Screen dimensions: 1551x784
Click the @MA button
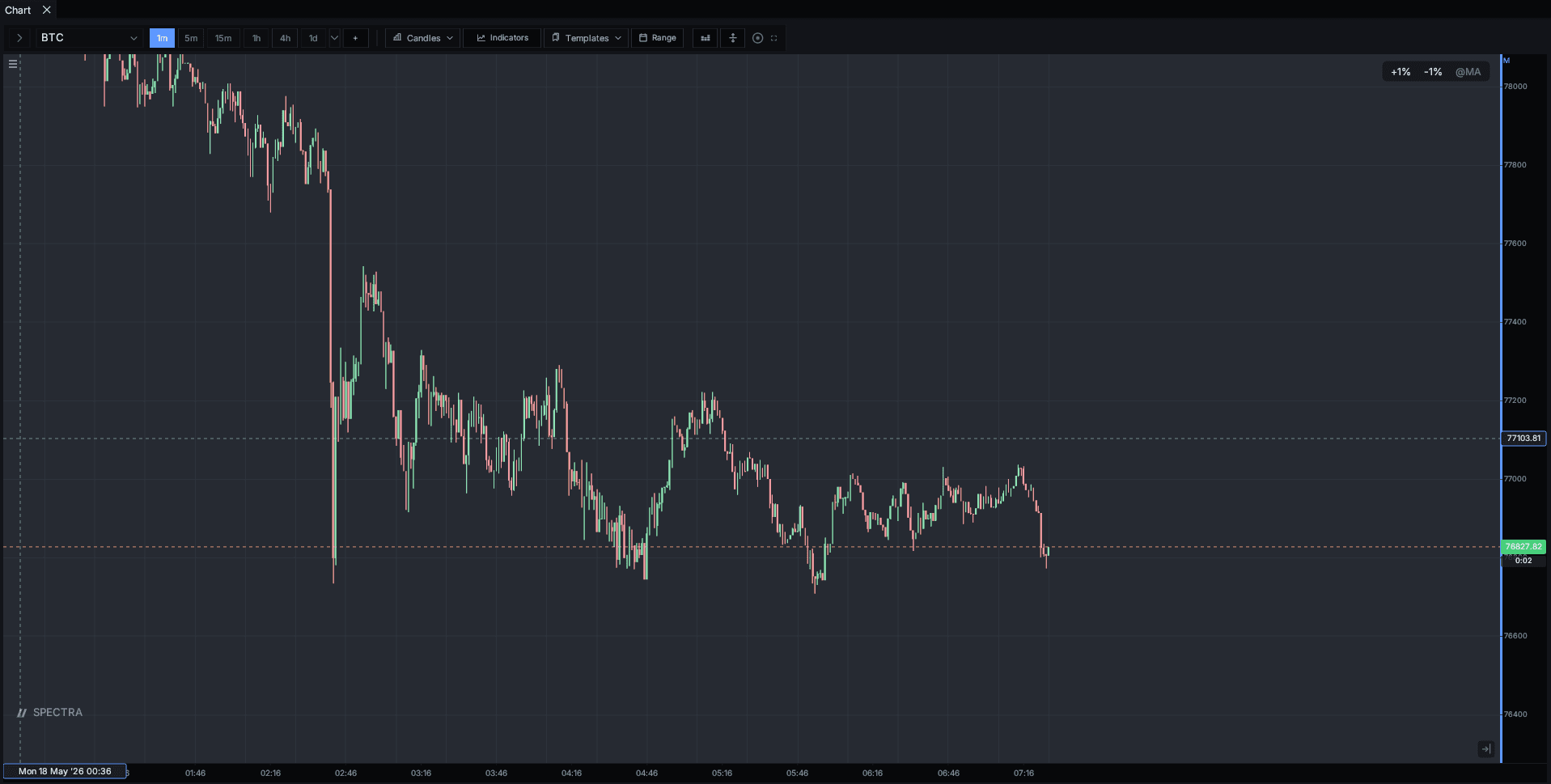click(x=1468, y=72)
